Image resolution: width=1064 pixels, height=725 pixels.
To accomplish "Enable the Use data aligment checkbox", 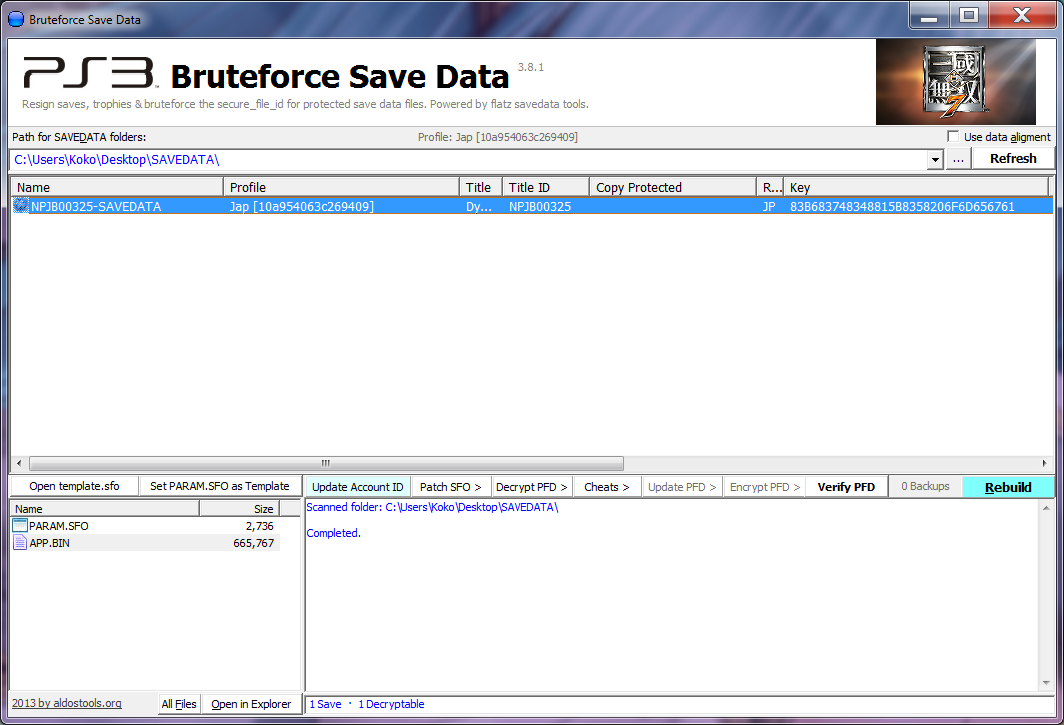I will 953,136.
